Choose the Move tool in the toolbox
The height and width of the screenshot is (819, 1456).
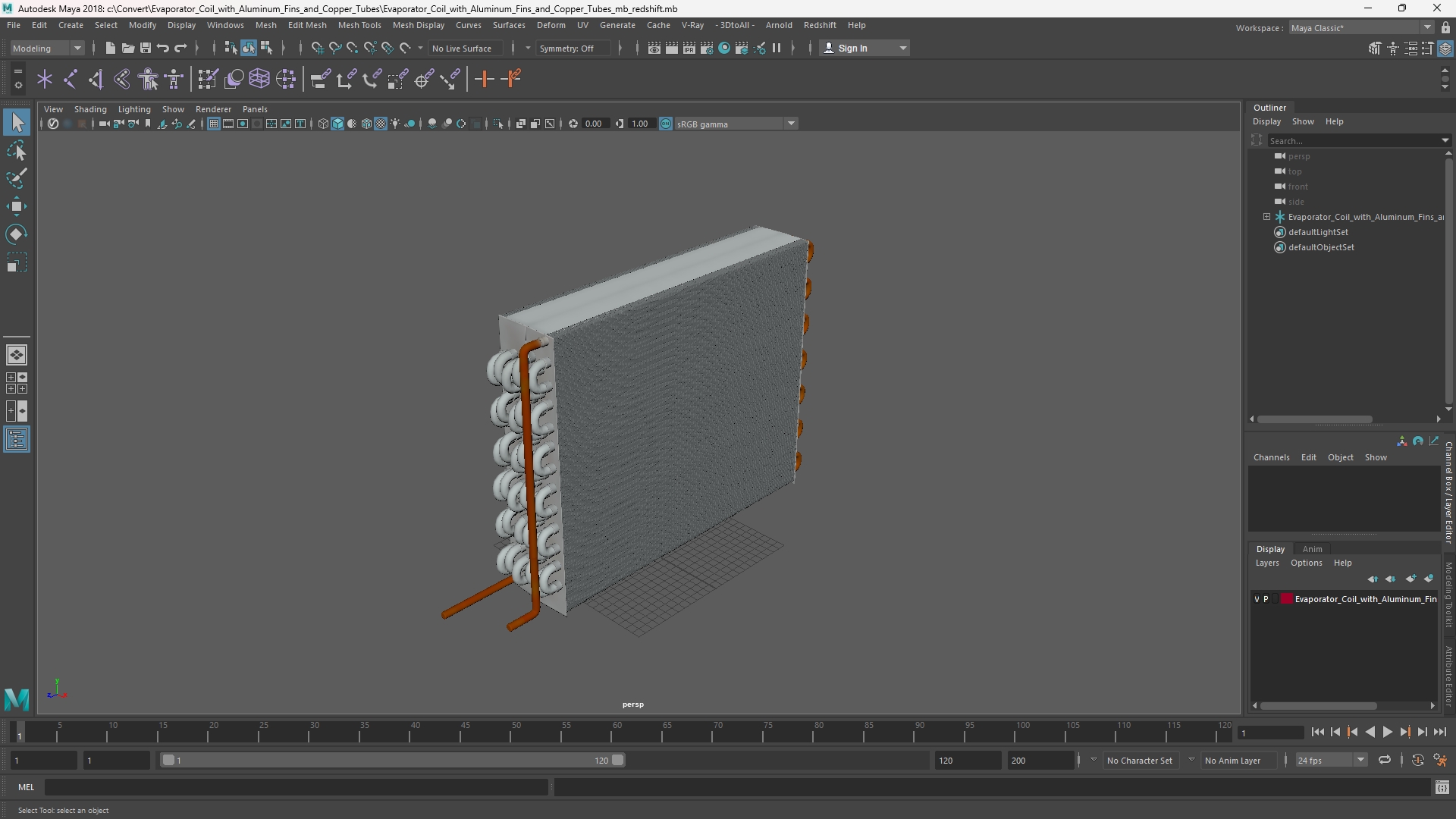coord(17,206)
